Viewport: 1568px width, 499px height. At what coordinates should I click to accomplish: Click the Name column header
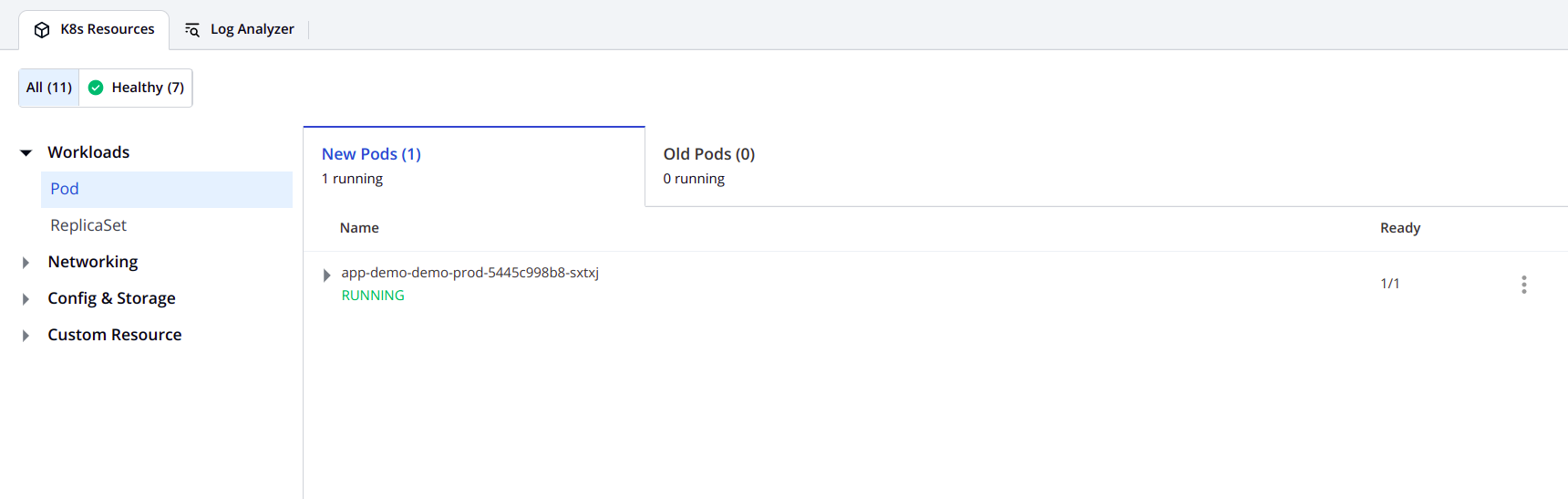(359, 228)
